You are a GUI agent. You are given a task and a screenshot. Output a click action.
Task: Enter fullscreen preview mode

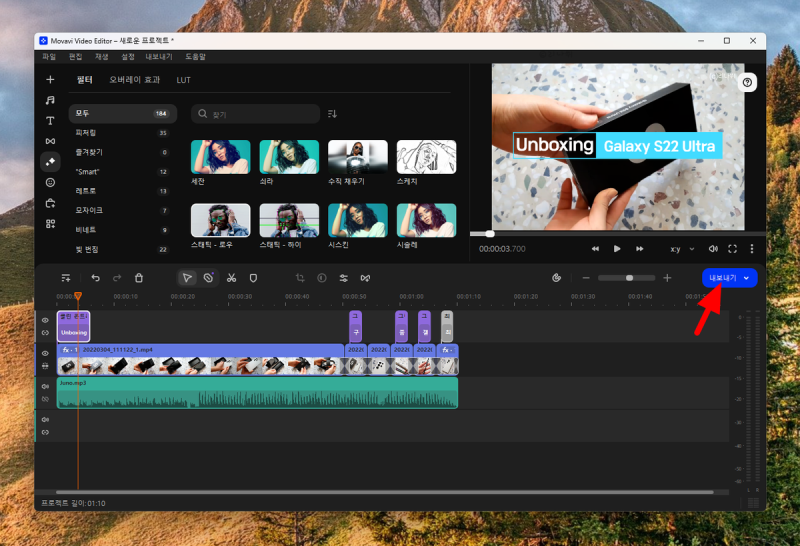(x=732, y=249)
